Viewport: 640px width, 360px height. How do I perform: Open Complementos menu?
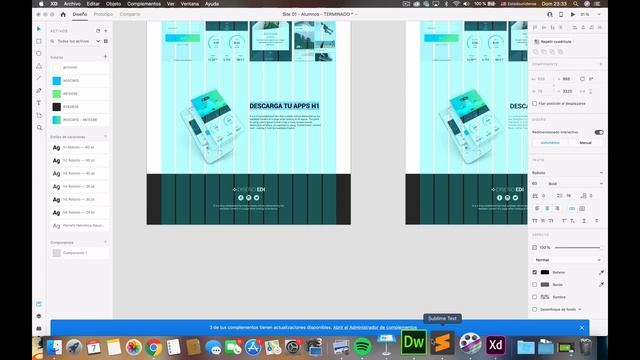144,4
